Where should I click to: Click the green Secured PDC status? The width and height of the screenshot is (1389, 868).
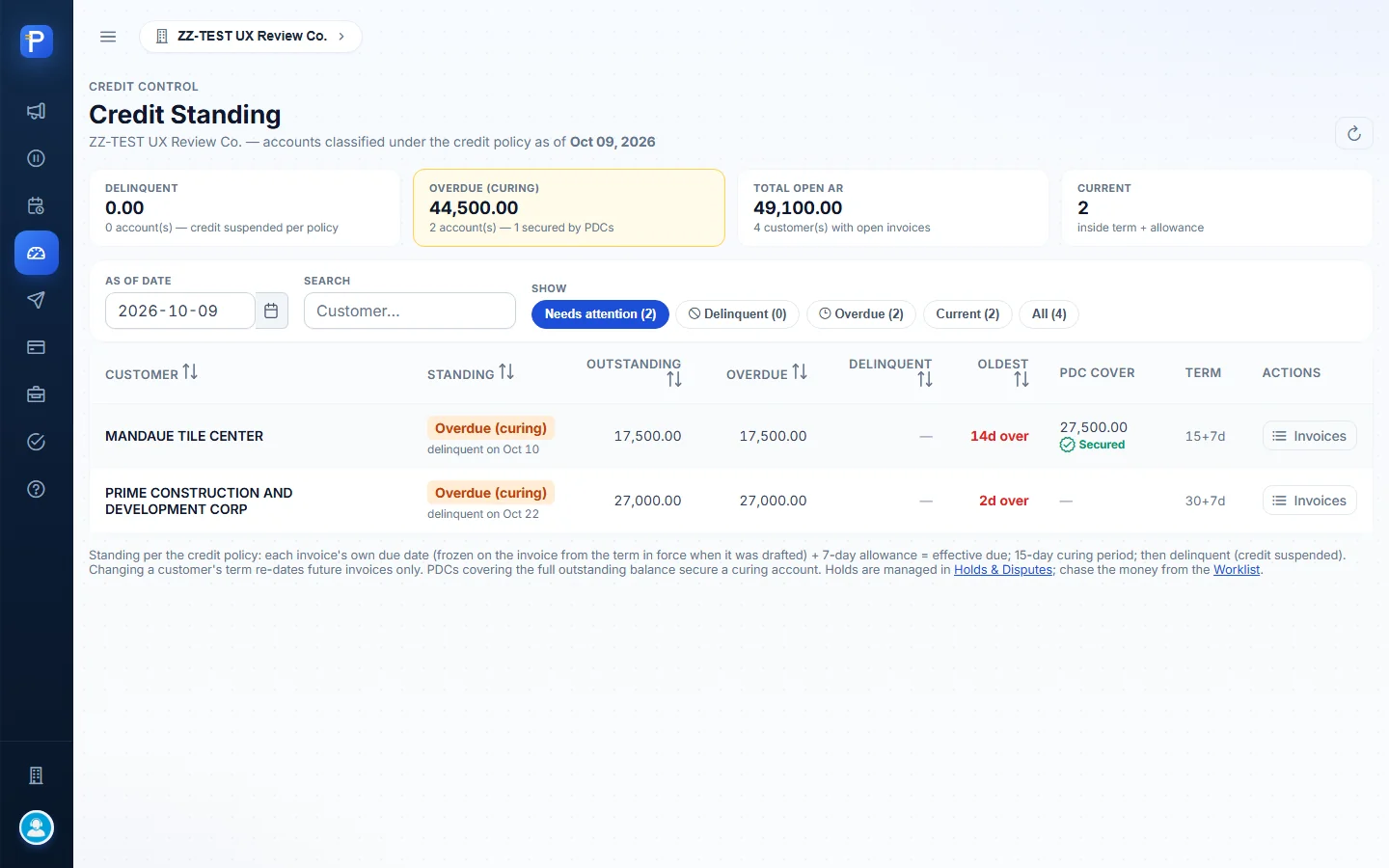tap(1093, 445)
